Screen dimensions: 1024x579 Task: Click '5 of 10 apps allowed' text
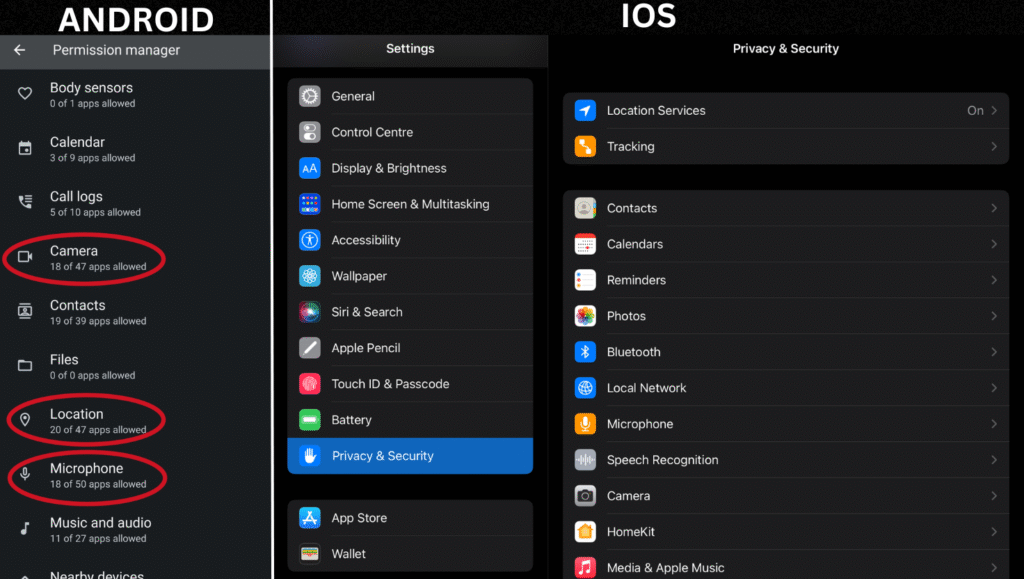click(x=95, y=212)
